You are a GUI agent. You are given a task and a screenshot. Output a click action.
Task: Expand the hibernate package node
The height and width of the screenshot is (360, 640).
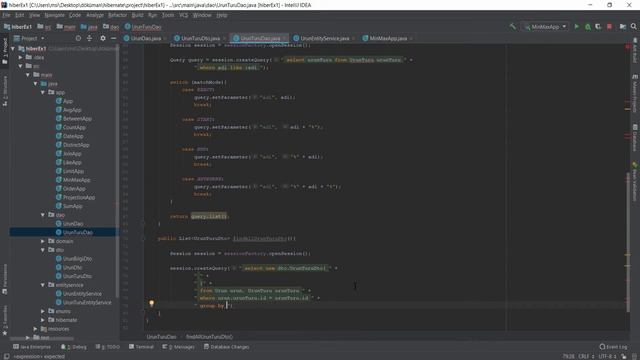pyautogui.click(x=42, y=320)
